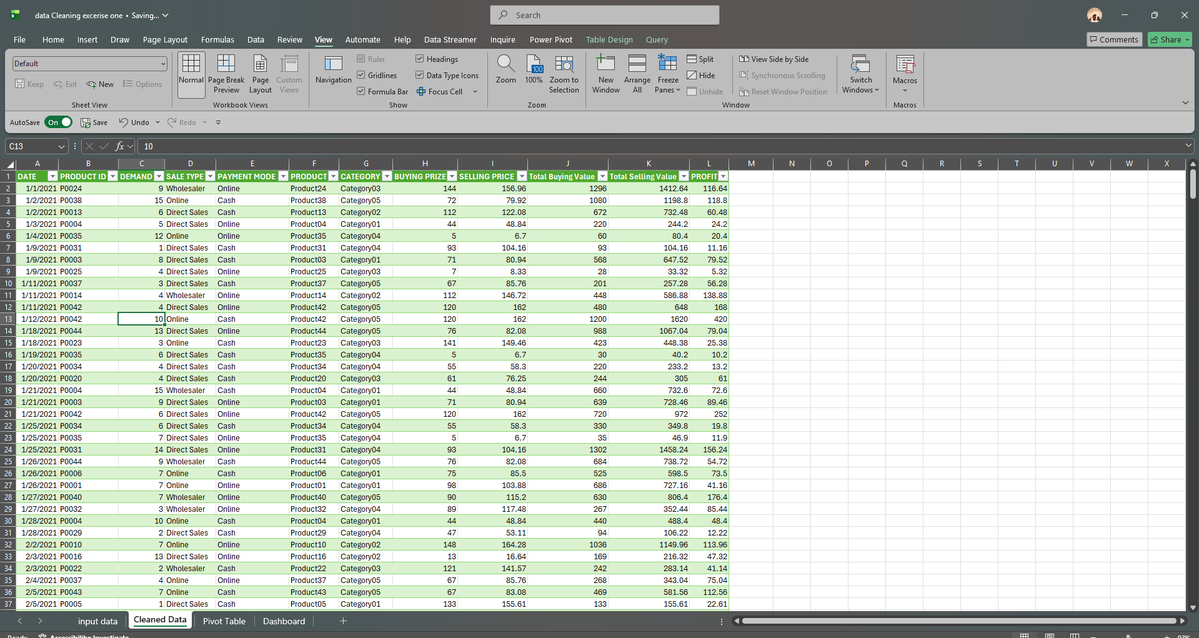Image resolution: width=1199 pixels, height=638 pixels.
Task: Select row header 20
Action: pos(8,402)
